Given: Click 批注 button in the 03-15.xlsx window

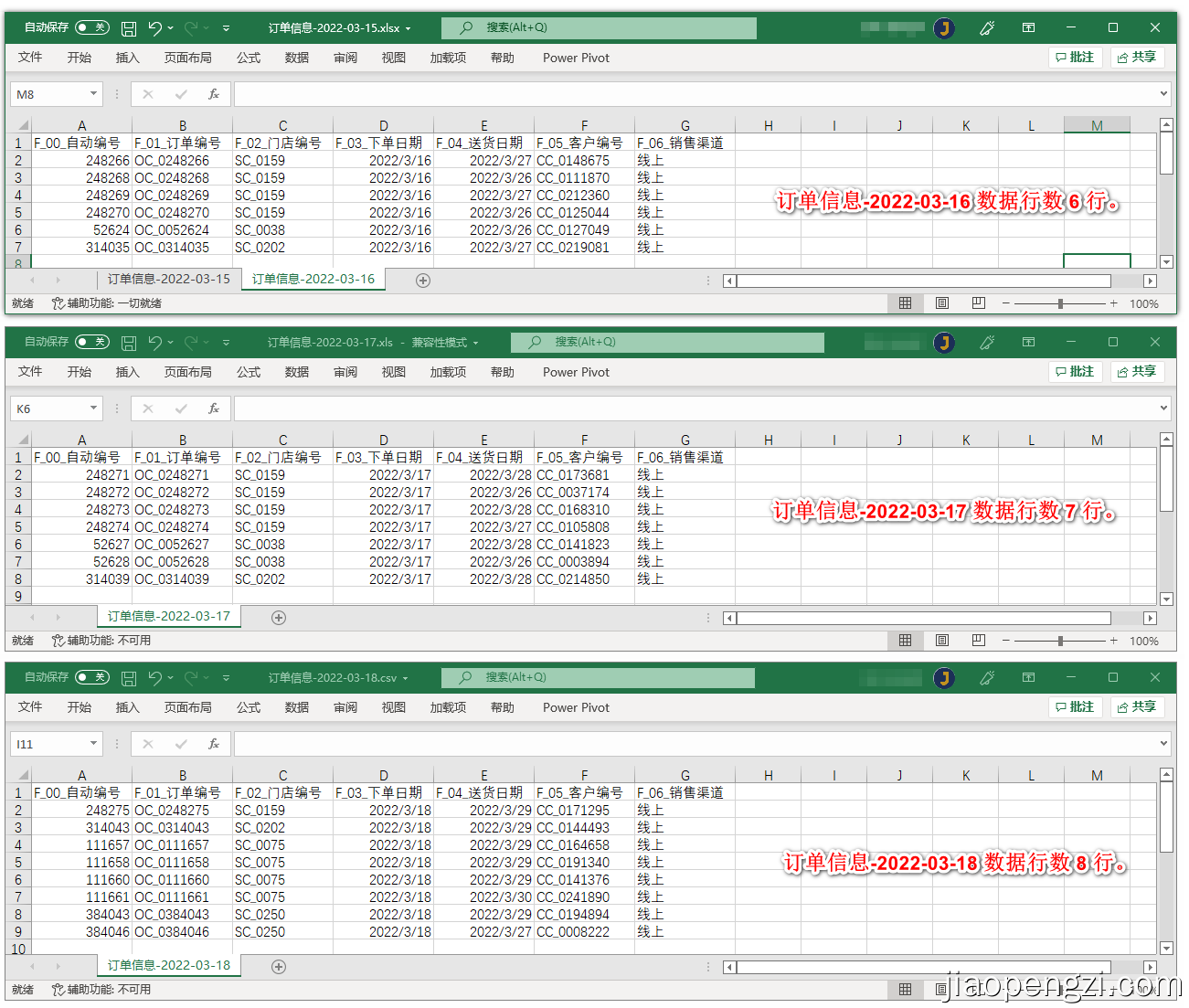Looking at the screenshot, I should pyautogui.click(x=1075, y=58).
